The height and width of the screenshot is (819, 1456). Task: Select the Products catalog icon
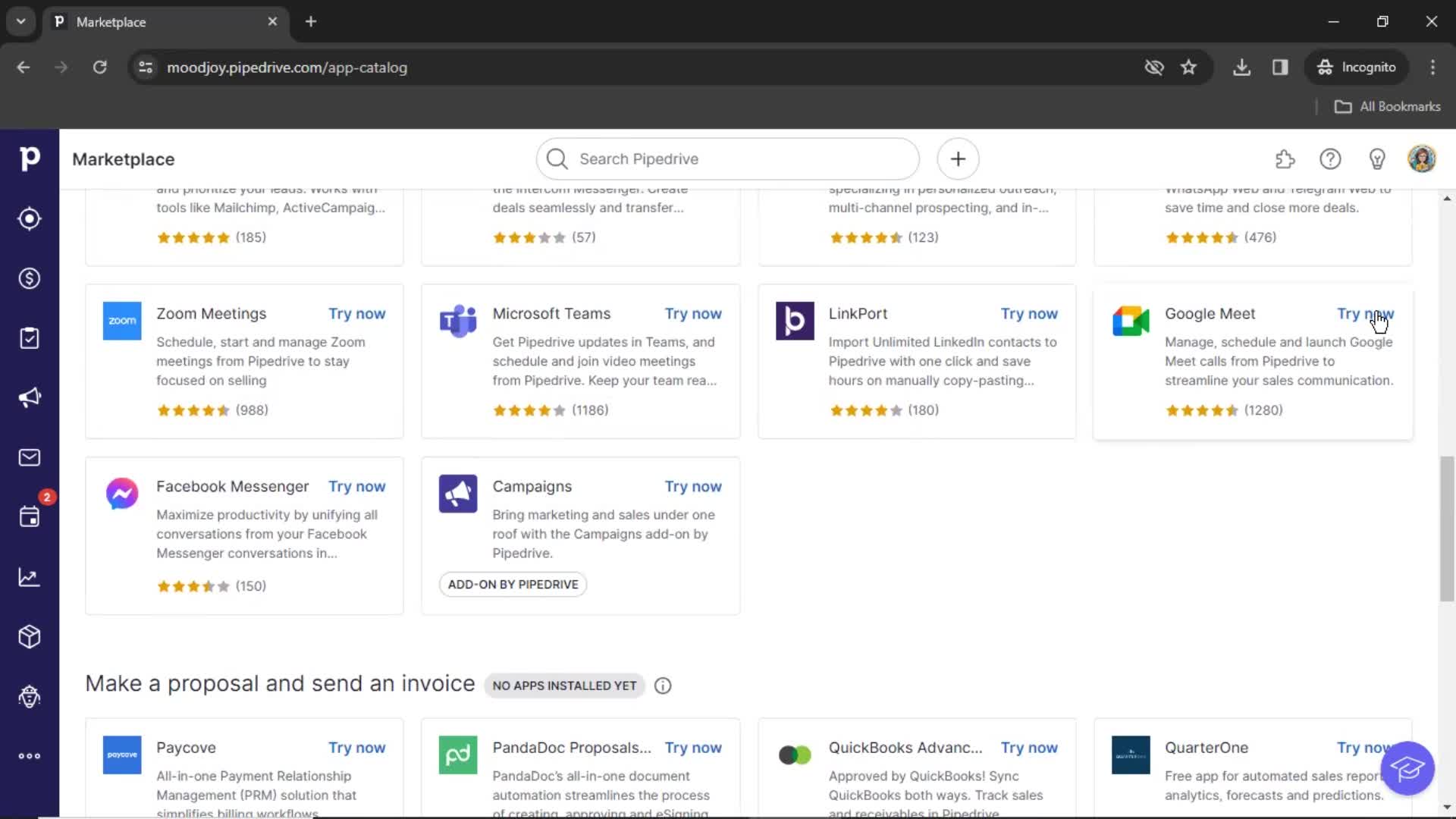[29, 637]
